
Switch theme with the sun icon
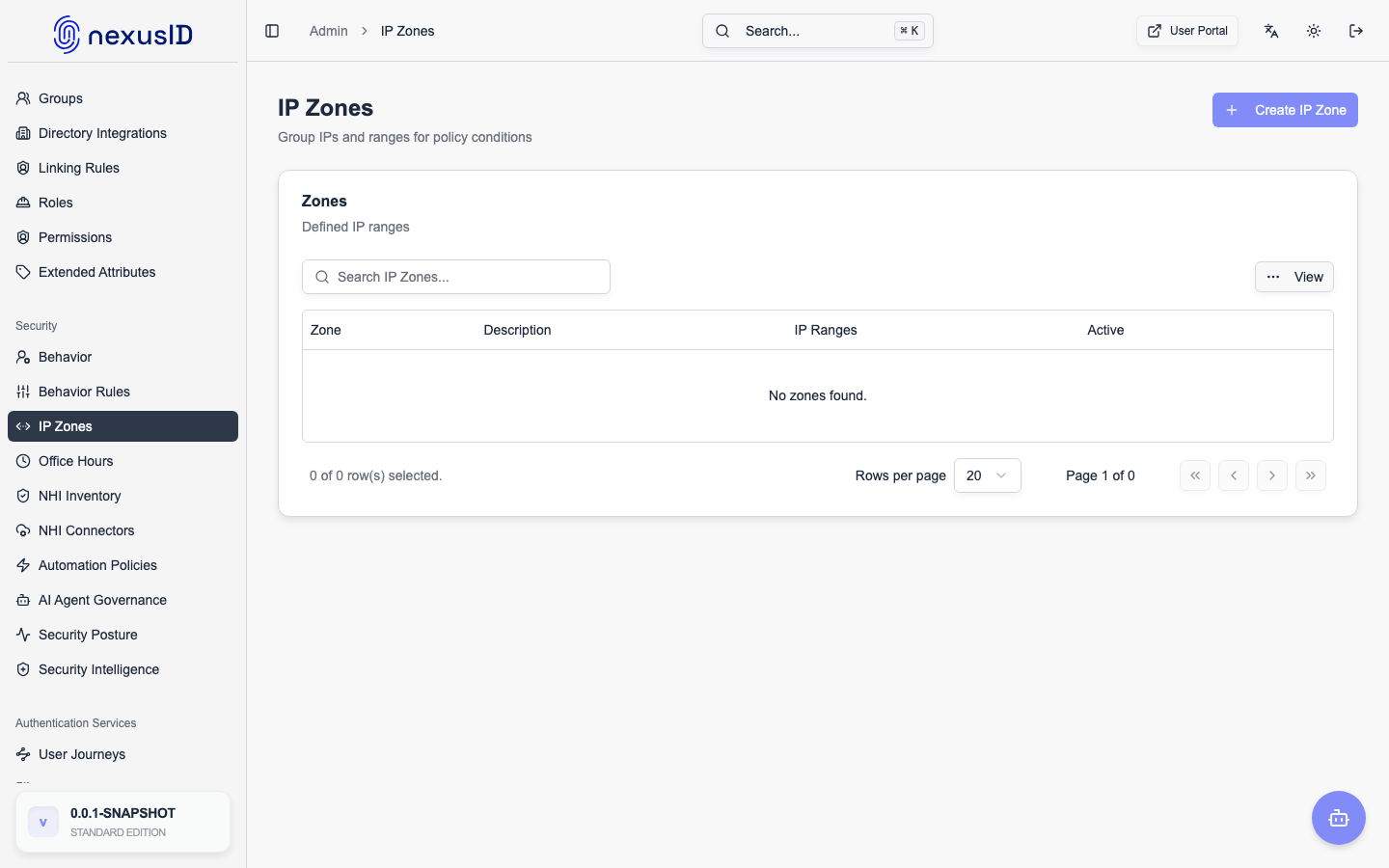pos(1314,31)
